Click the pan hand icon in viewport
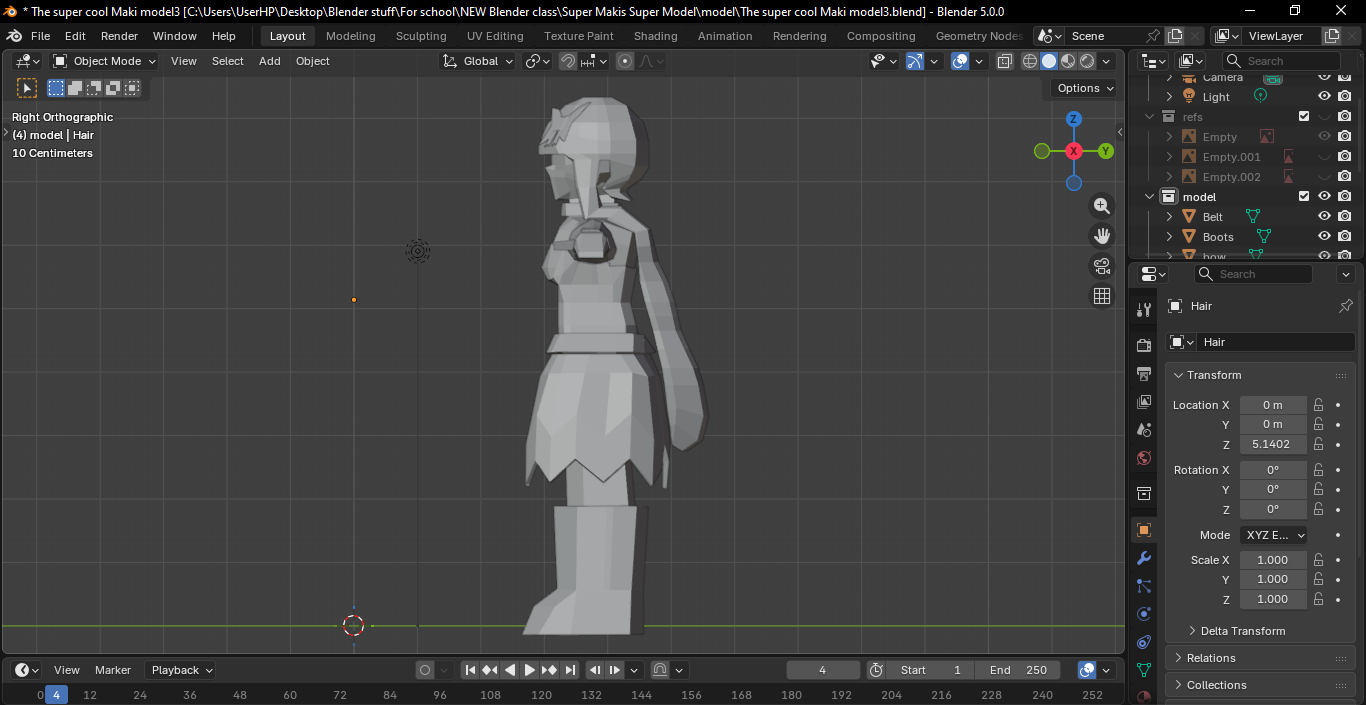Viewport: 1366px width, 705px height. (1101, 236)
